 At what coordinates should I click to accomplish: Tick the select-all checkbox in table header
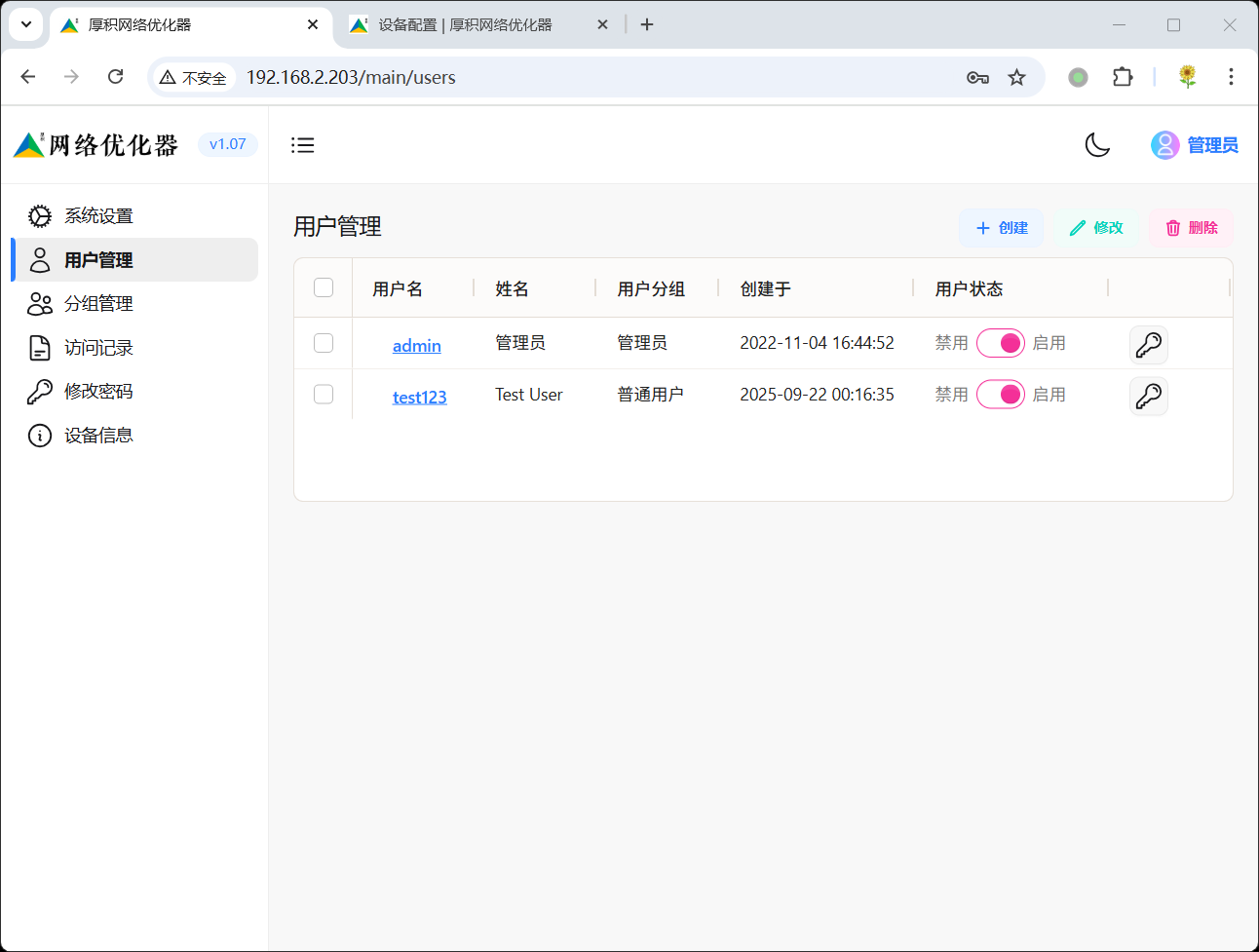click(324, 287)
